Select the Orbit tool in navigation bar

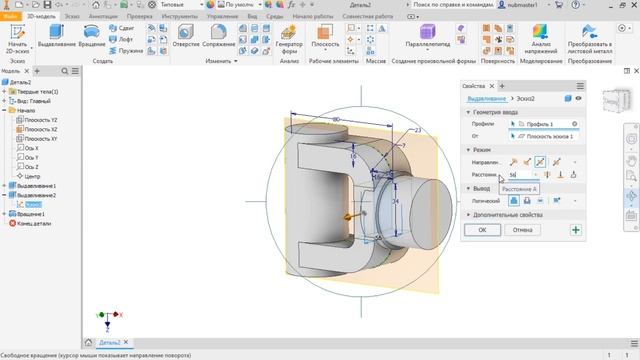(x=631, y=196)
